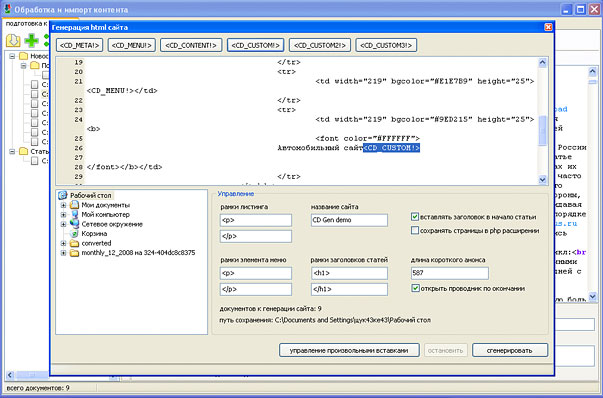
Task: Focus рамки элемента меню opening <p> field
Action: click(x=256, y=273)
